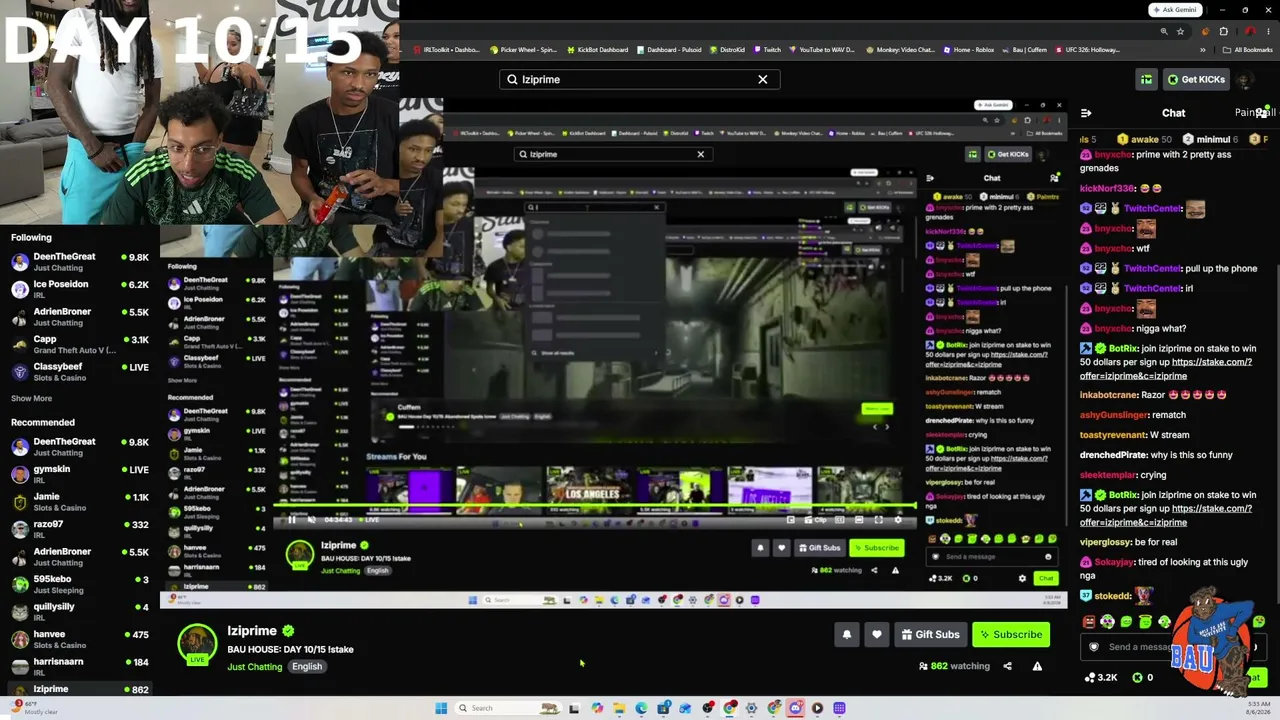The image size is (1280, 720).
Task: Open harrisnaarn in the Recommended list
Action: (80, 667)
